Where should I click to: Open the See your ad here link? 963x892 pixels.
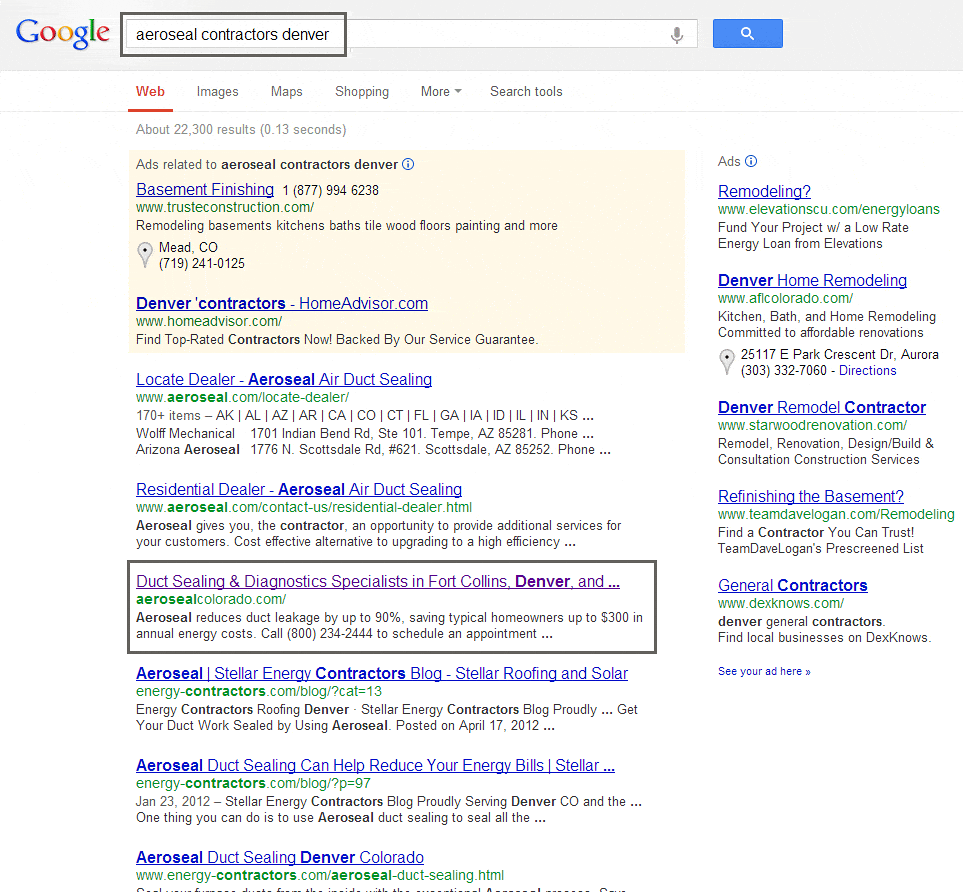[763, 671]
